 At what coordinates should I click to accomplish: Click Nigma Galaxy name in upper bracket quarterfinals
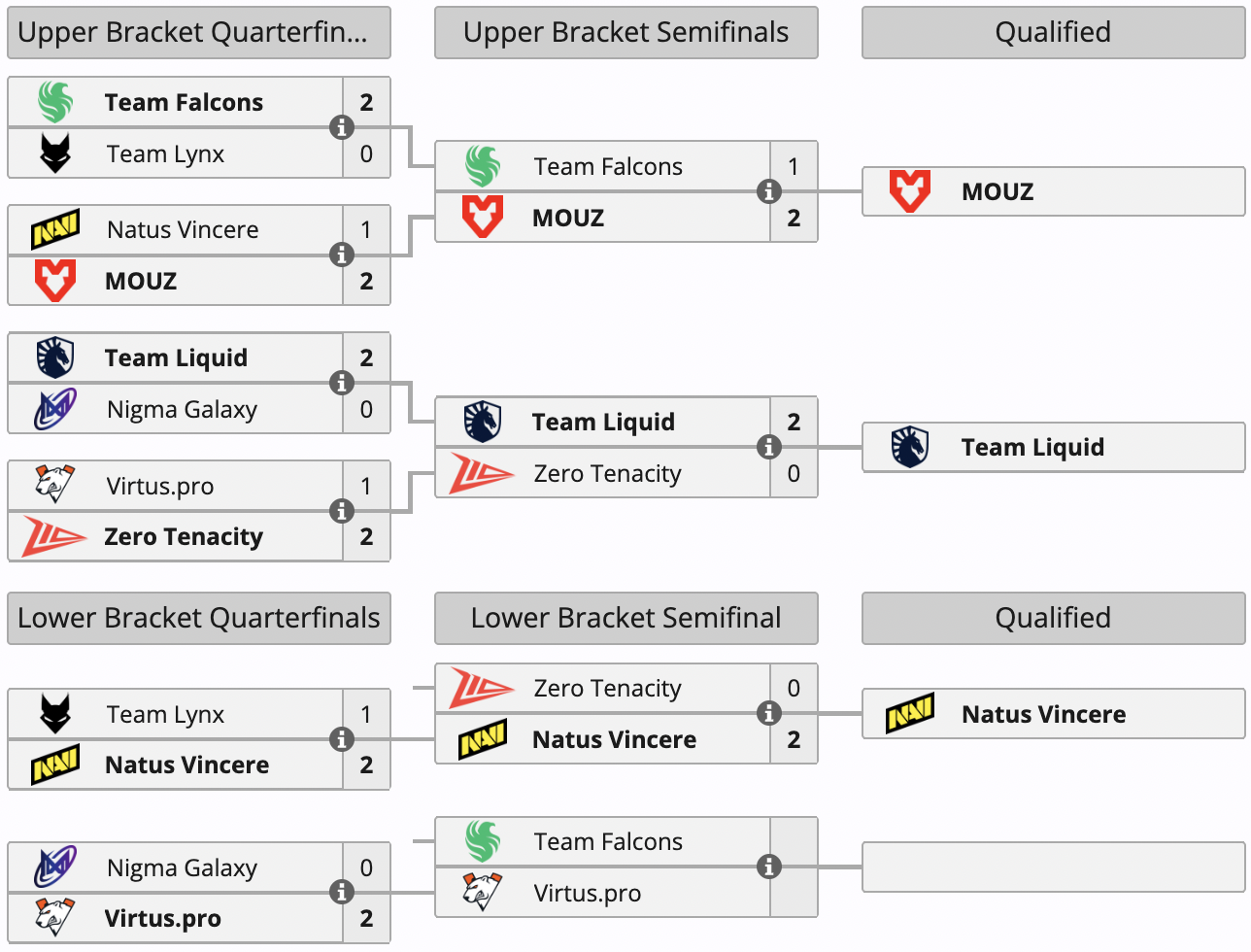point(182,409)
